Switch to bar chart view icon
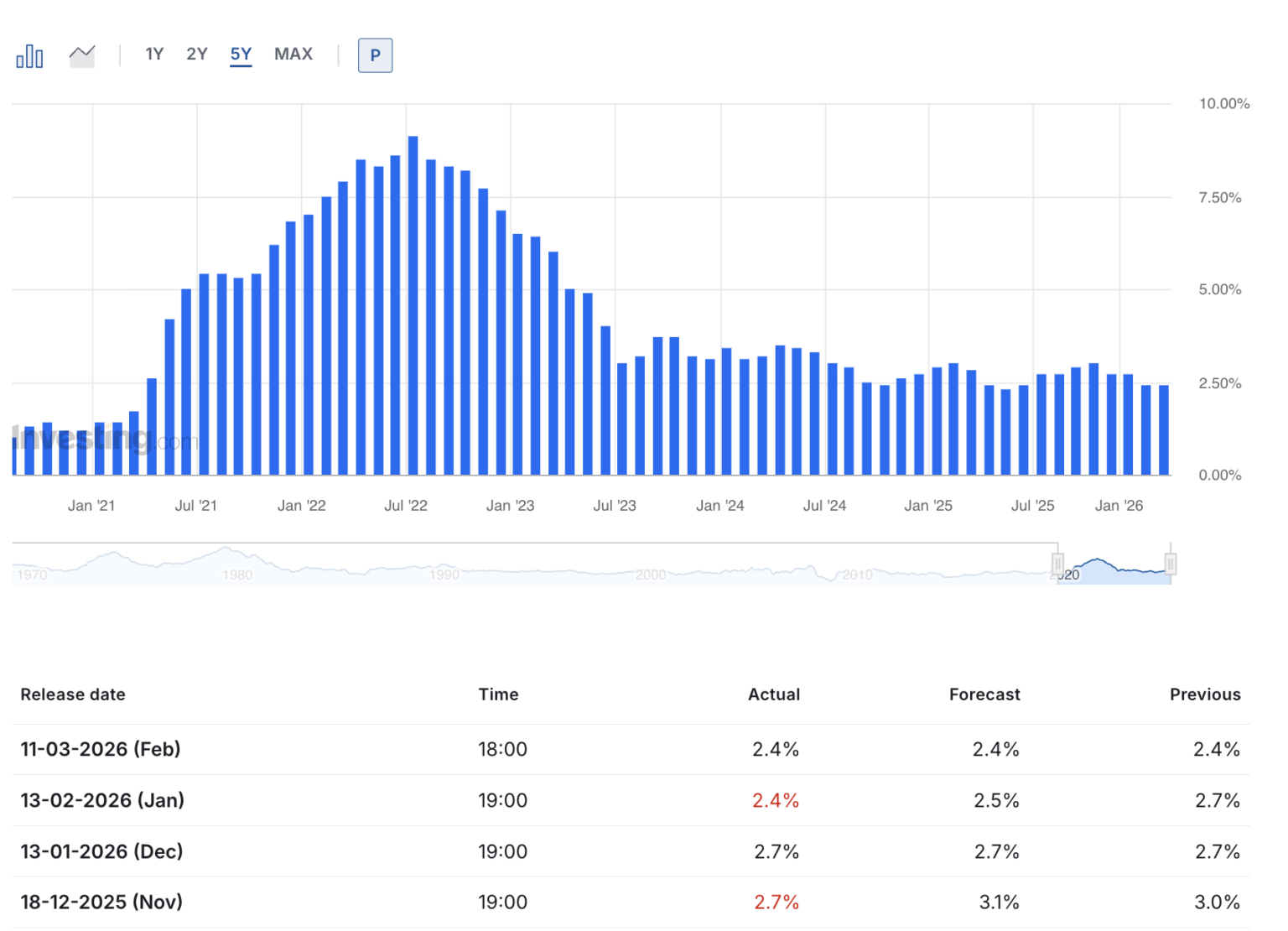1288x931 pixels. 29,56
